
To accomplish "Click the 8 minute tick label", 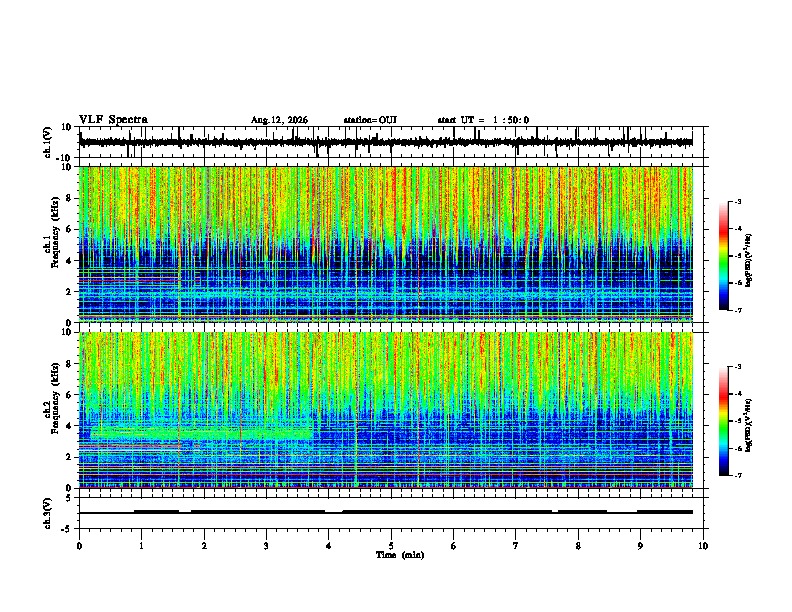I will [578, 546].
